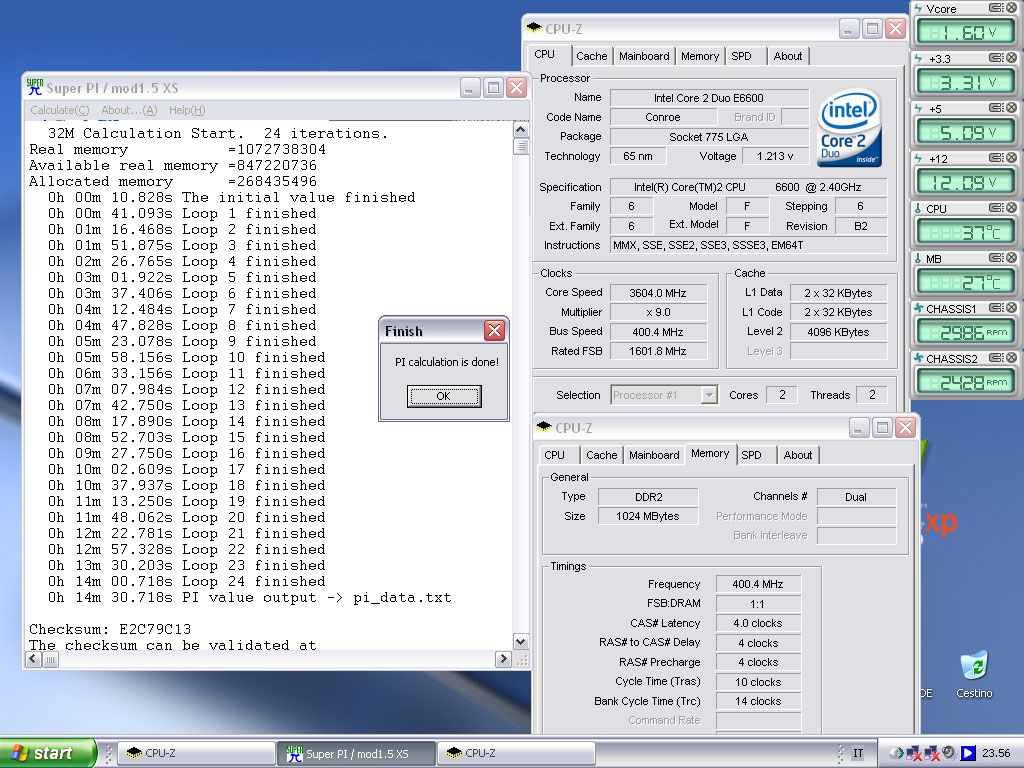This screenshot has height=768, width=1024.
Task: Click the Super PI horizontal scrollbar left arrow
Action: 33,659
